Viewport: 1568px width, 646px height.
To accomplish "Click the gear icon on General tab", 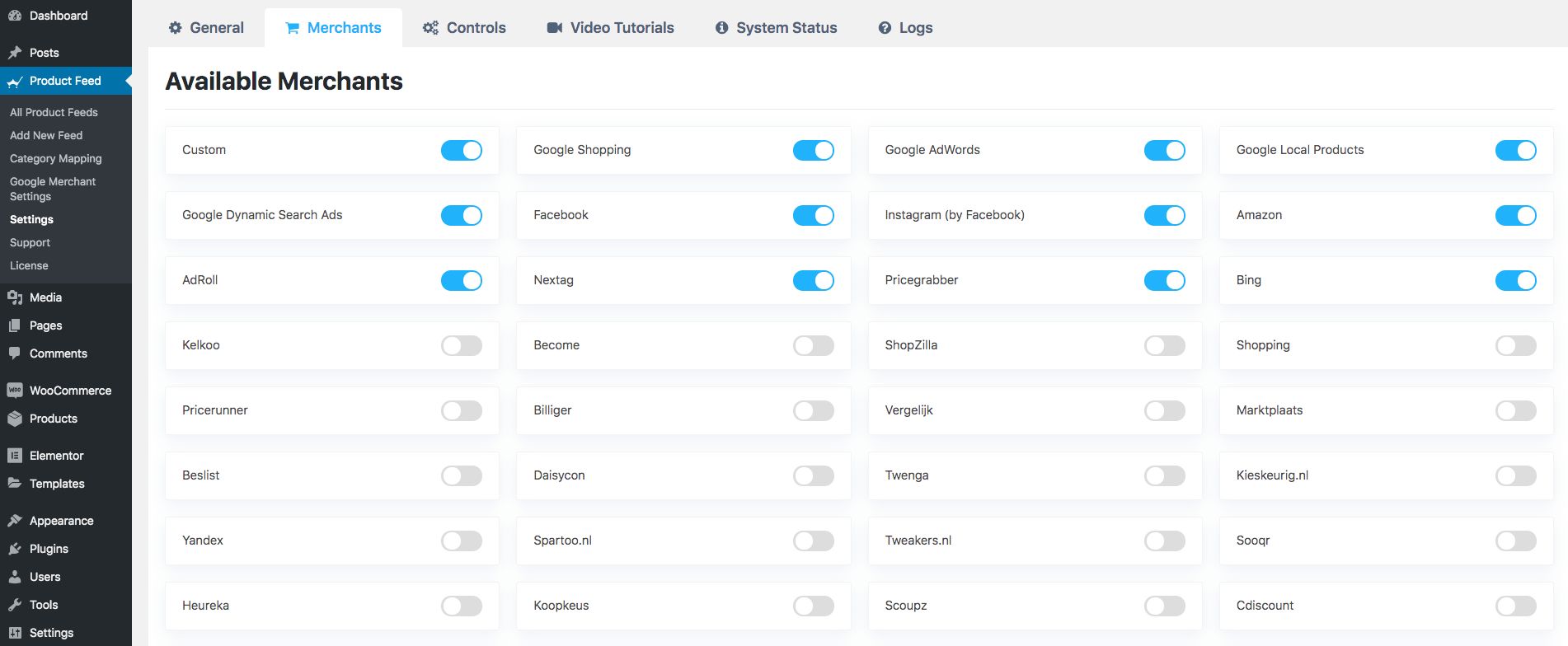I will (175, 28).
